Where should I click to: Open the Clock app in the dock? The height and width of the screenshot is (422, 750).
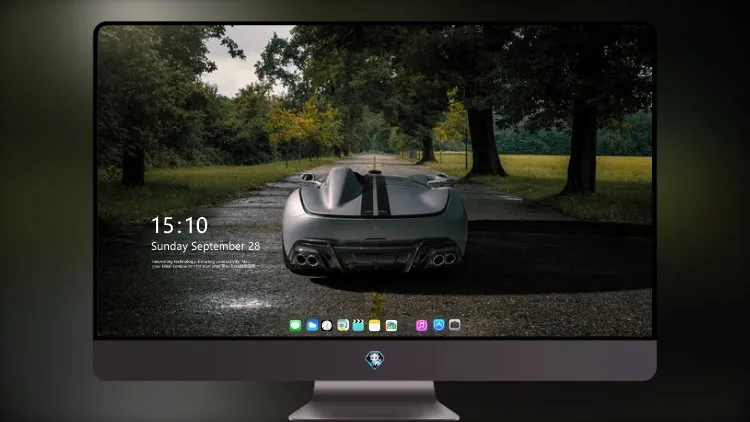[x=327, y=325]
